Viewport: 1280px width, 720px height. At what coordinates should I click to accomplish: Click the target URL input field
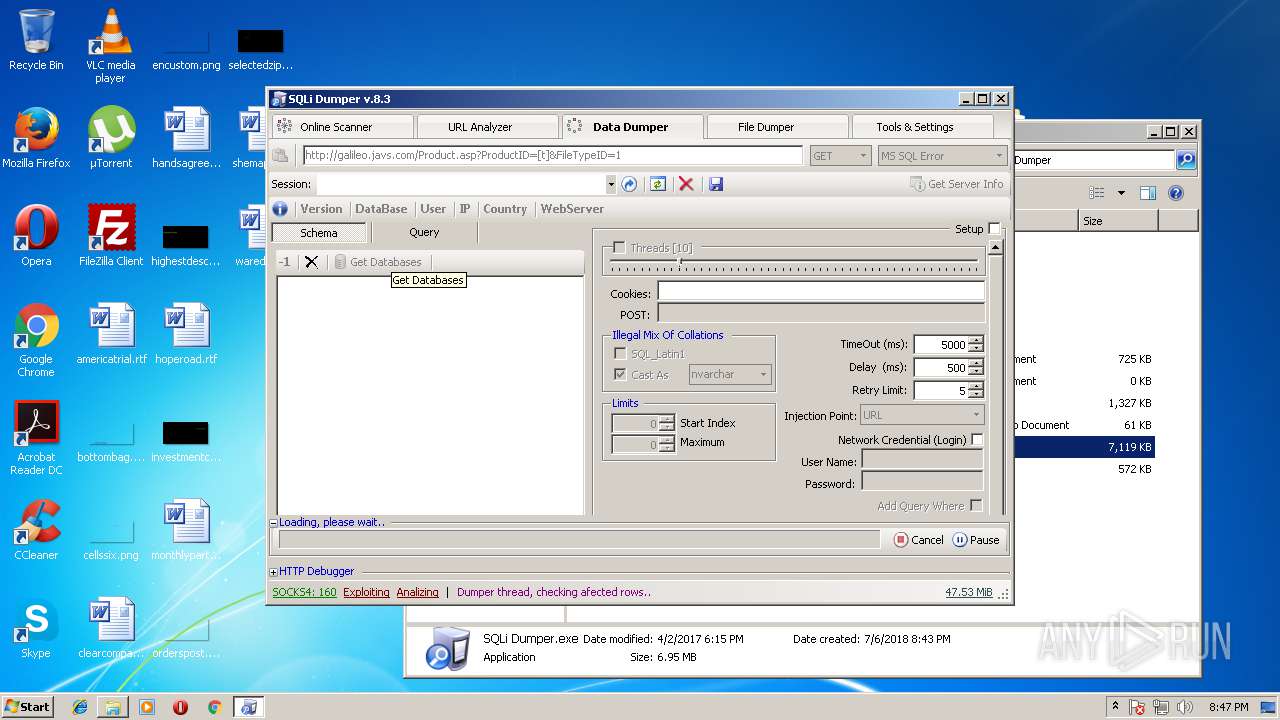(552, 155)
